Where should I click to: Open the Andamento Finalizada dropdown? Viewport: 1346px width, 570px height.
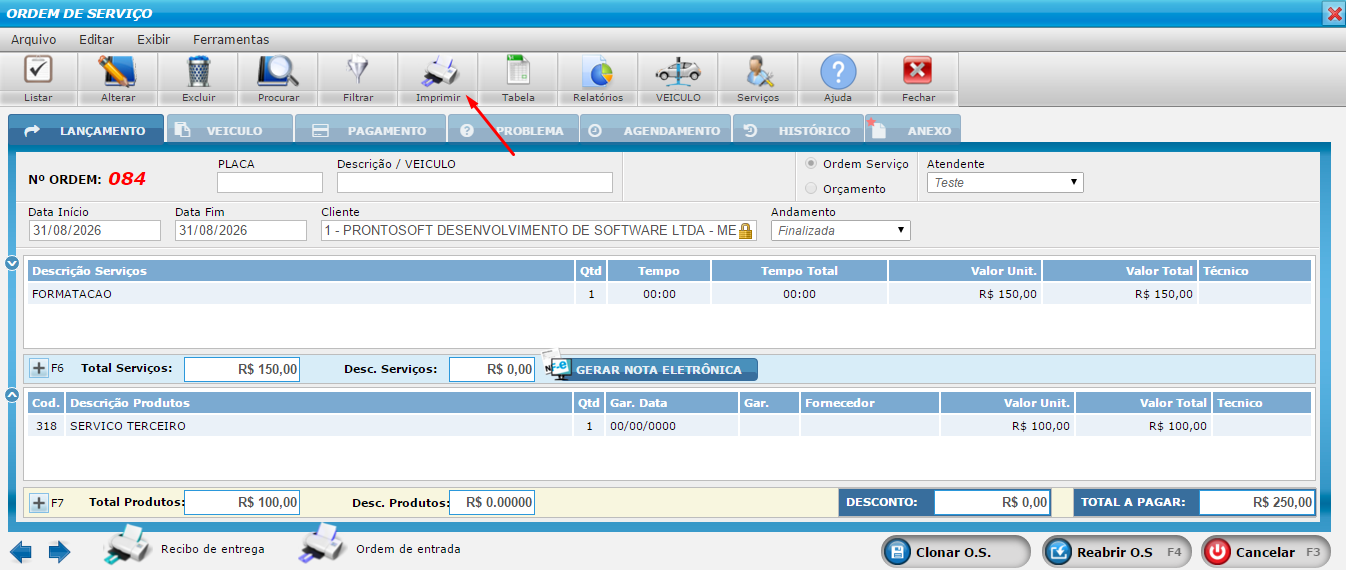coord(840,230)
